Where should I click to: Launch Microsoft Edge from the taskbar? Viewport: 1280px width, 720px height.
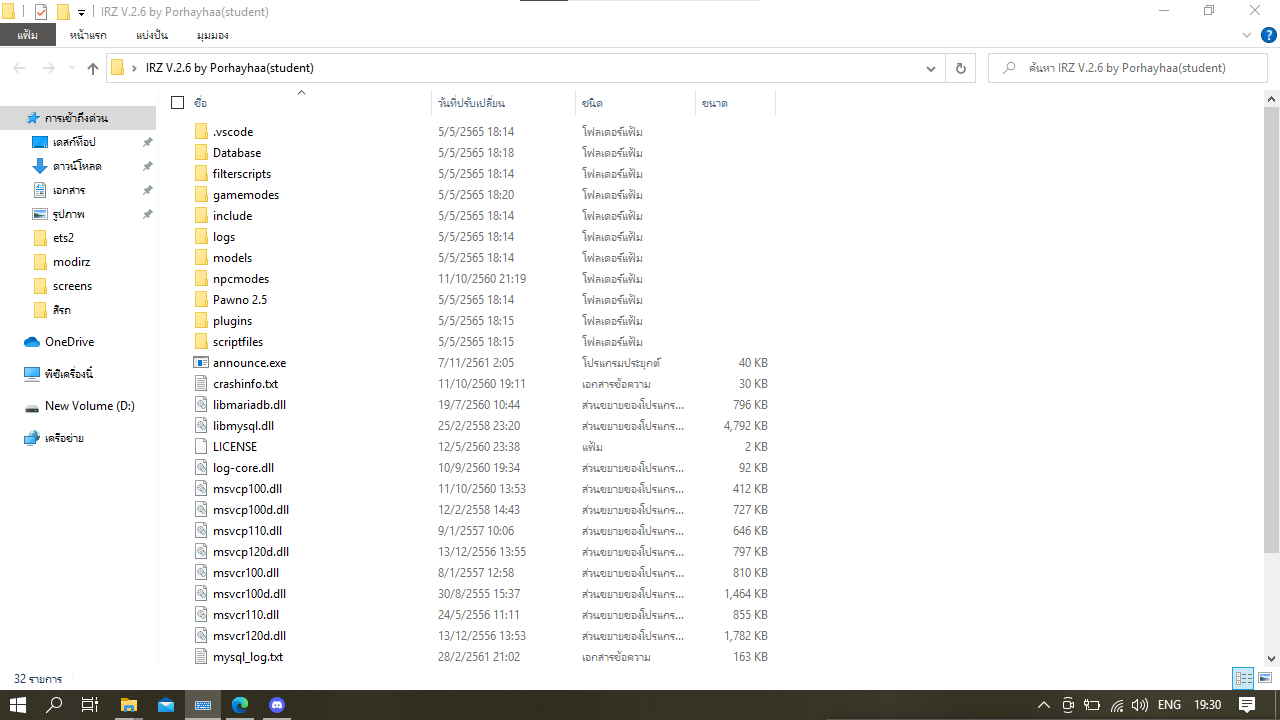240,705
